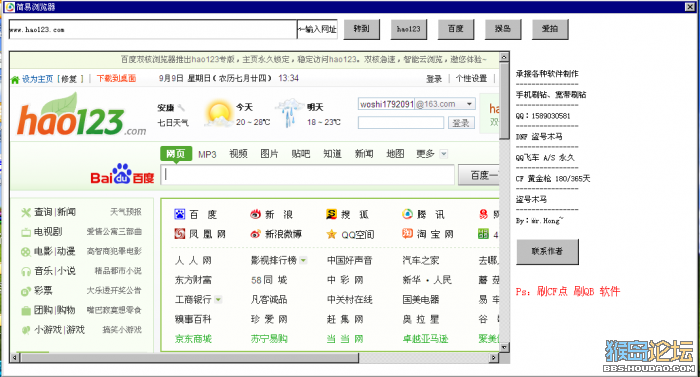The width and height of the screenshot is (700, 377).
Task: Click the 转到 go button
Action: coord(362,29)
